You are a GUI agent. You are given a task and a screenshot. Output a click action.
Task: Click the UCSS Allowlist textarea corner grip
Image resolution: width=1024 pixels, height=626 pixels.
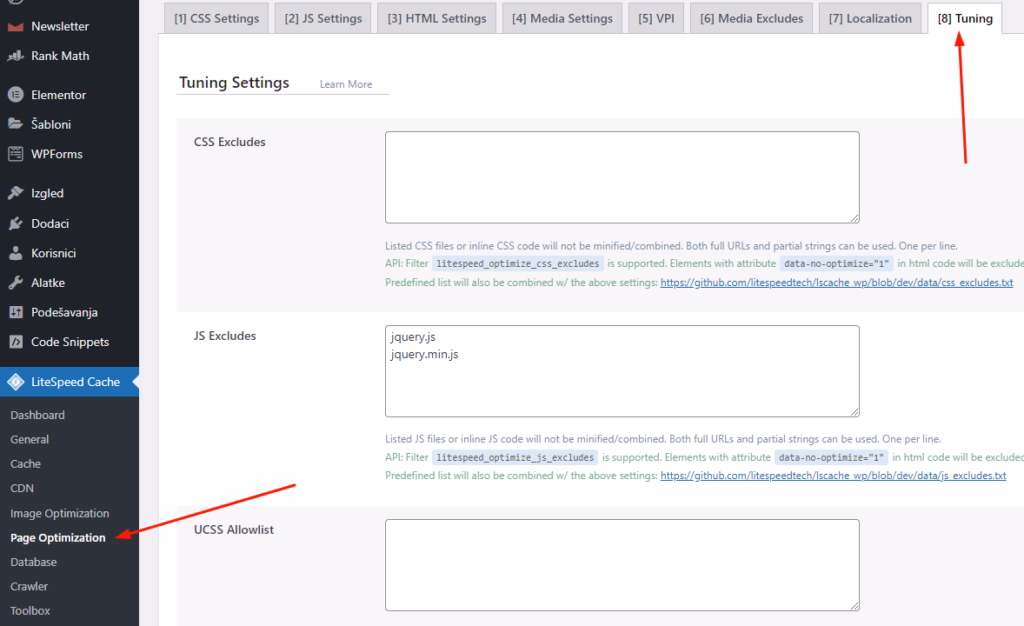click(x=854, y=606)
